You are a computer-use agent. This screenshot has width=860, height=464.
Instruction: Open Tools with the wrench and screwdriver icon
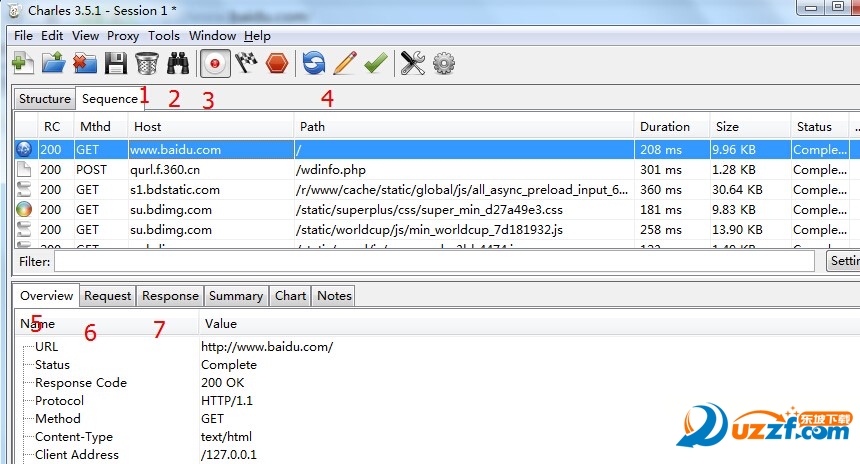click(412, 63)
